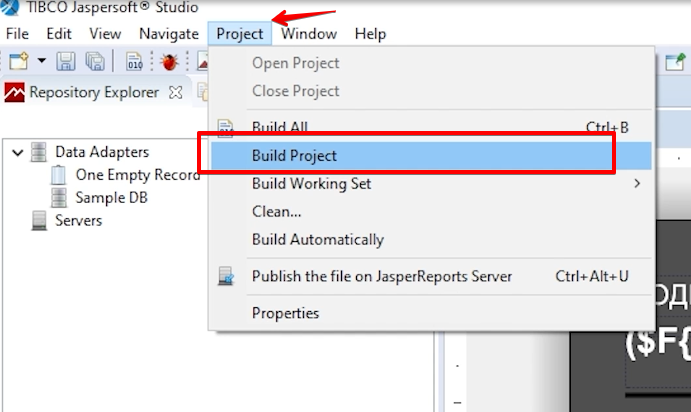Click the Repository Explorer tab icon

click(x=14, y=93)
